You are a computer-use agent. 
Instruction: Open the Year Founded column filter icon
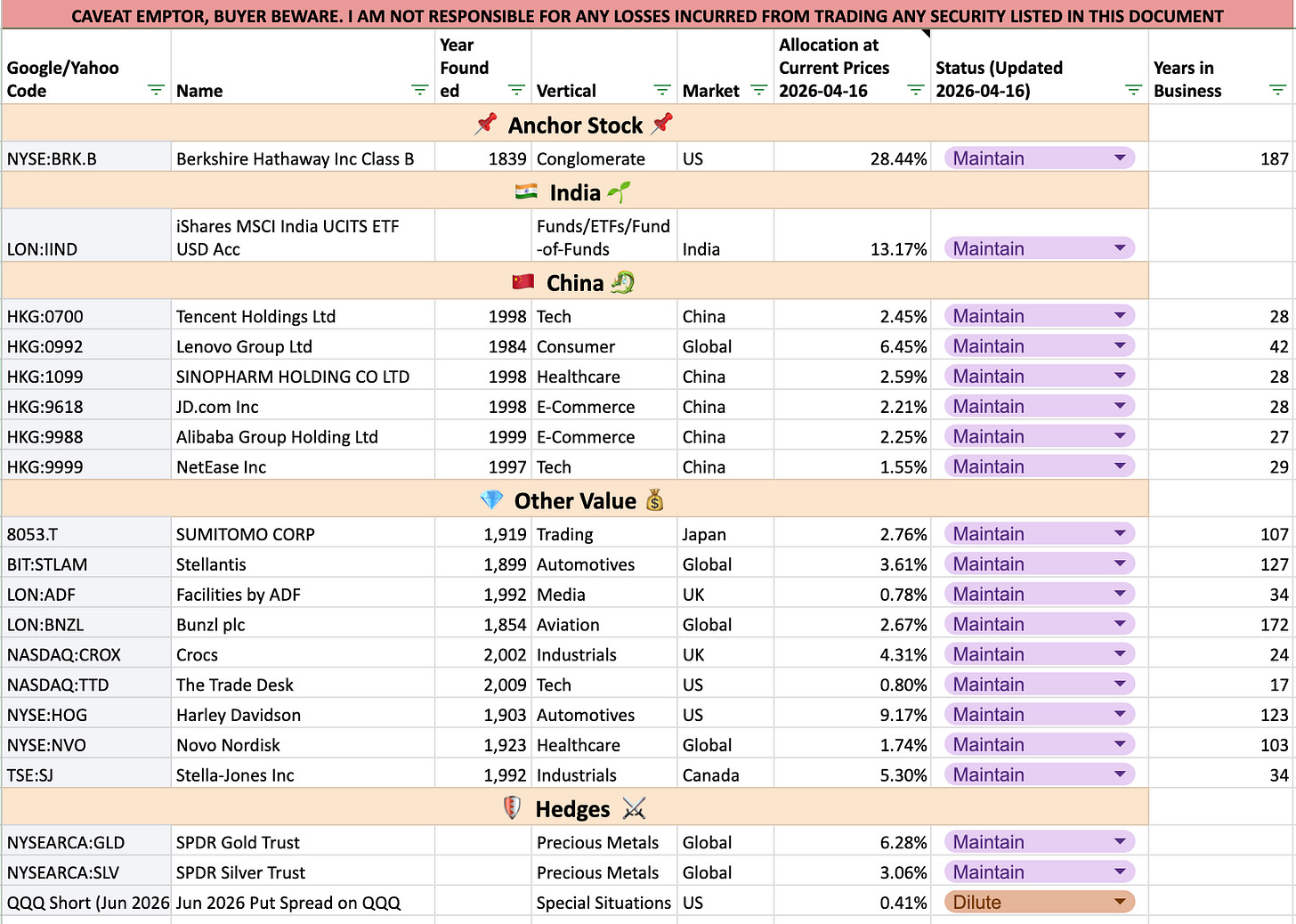click(516, 90)
